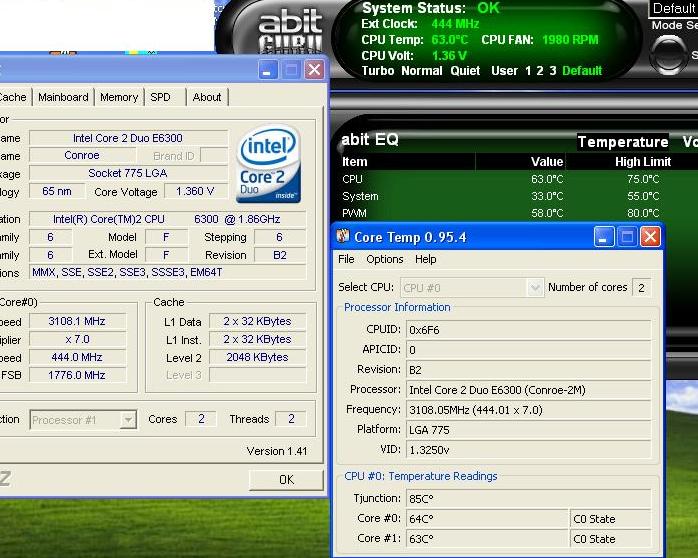Click the abit Guru round knob
The image size is (698, 558).
668,55
